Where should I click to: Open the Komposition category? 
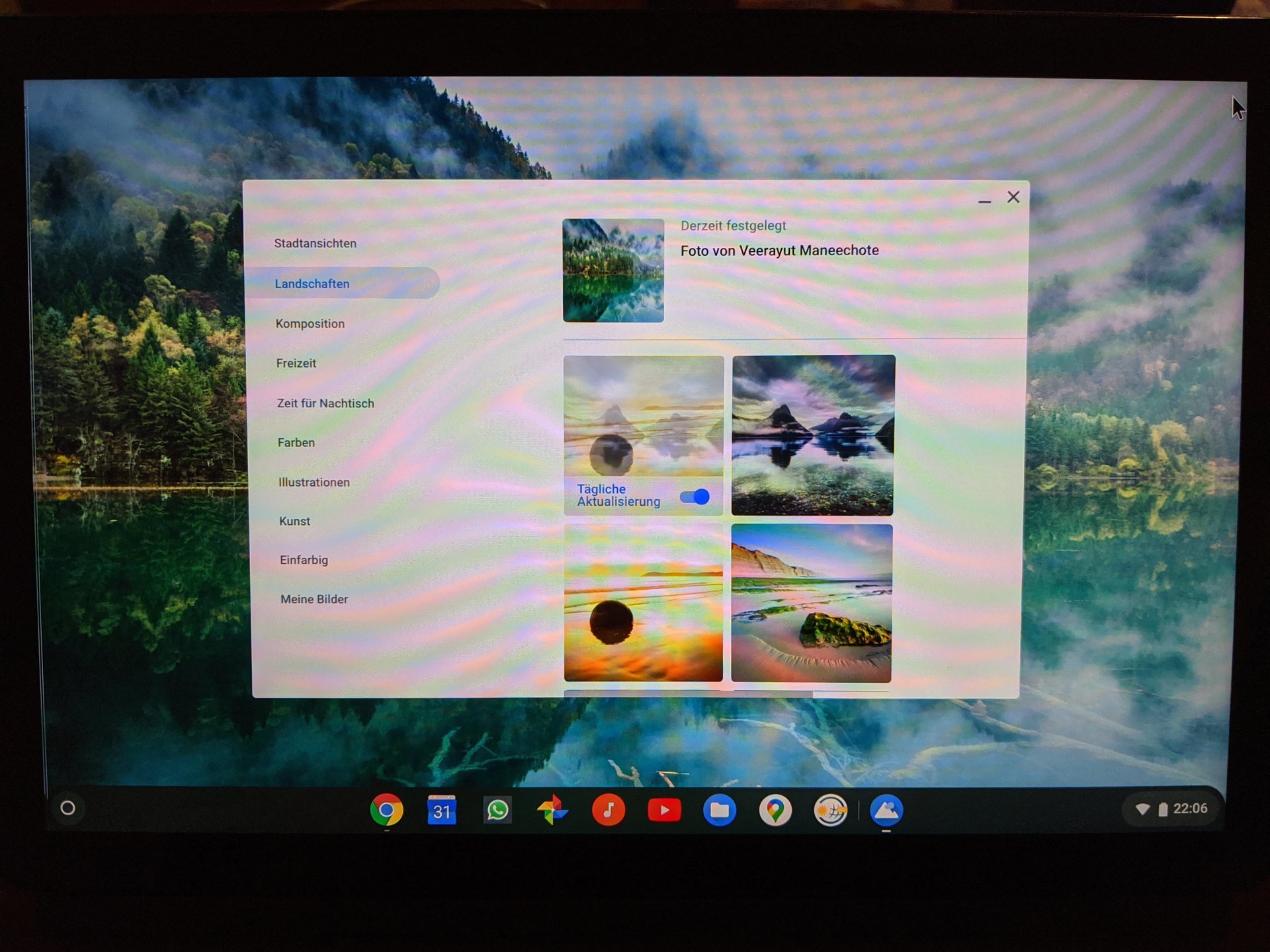[x=310, y=323]
